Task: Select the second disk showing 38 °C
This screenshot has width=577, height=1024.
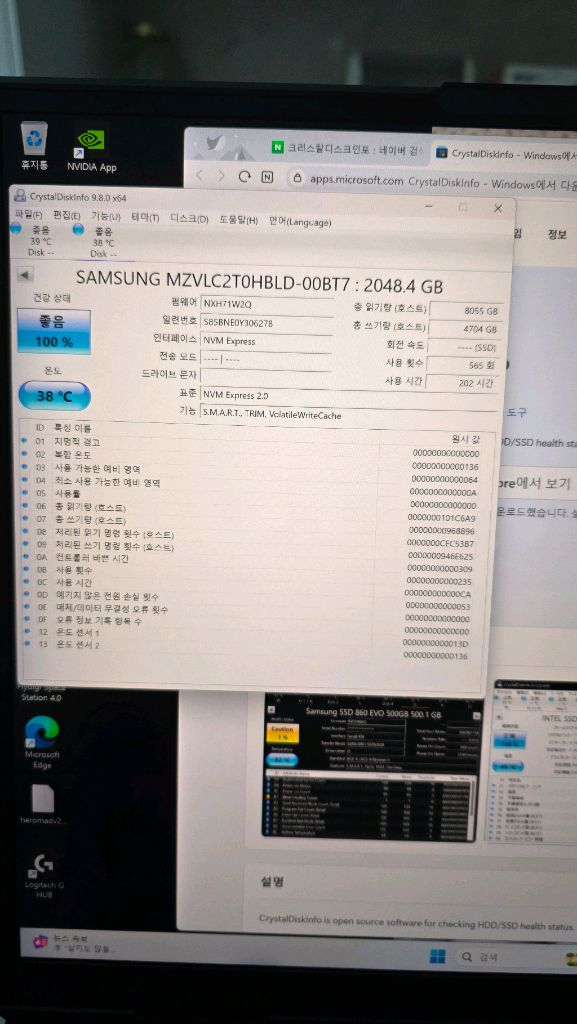Action: click(95, 240)
